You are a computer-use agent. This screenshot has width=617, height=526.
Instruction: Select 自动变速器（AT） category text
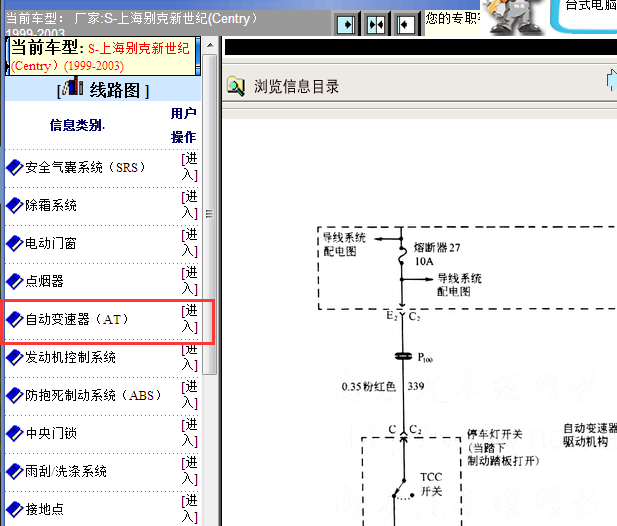pos(77,319)
